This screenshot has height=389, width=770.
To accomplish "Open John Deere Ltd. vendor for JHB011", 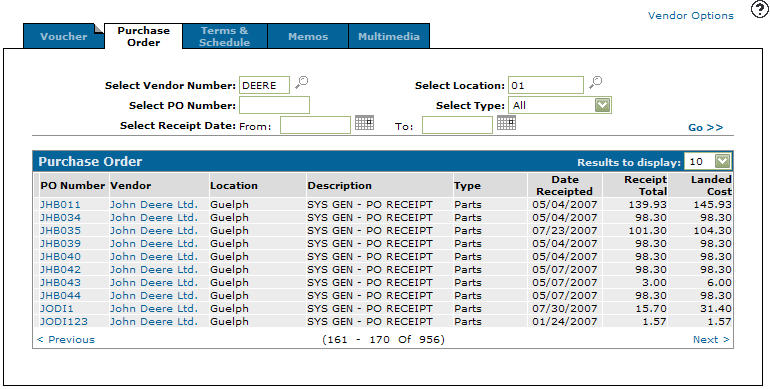I will pos(154,204).
